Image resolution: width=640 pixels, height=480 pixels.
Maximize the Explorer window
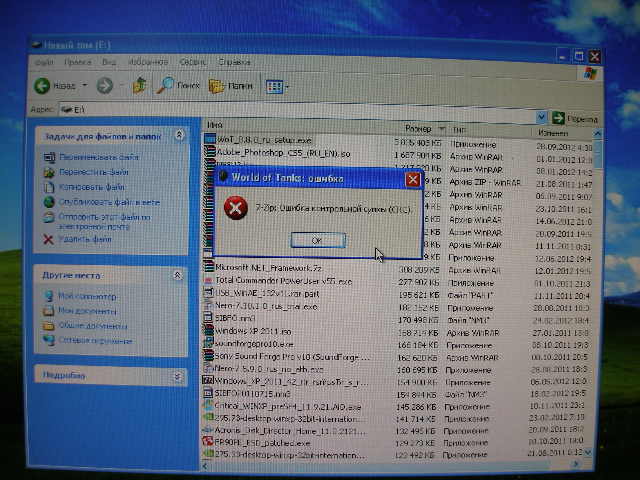579,56
